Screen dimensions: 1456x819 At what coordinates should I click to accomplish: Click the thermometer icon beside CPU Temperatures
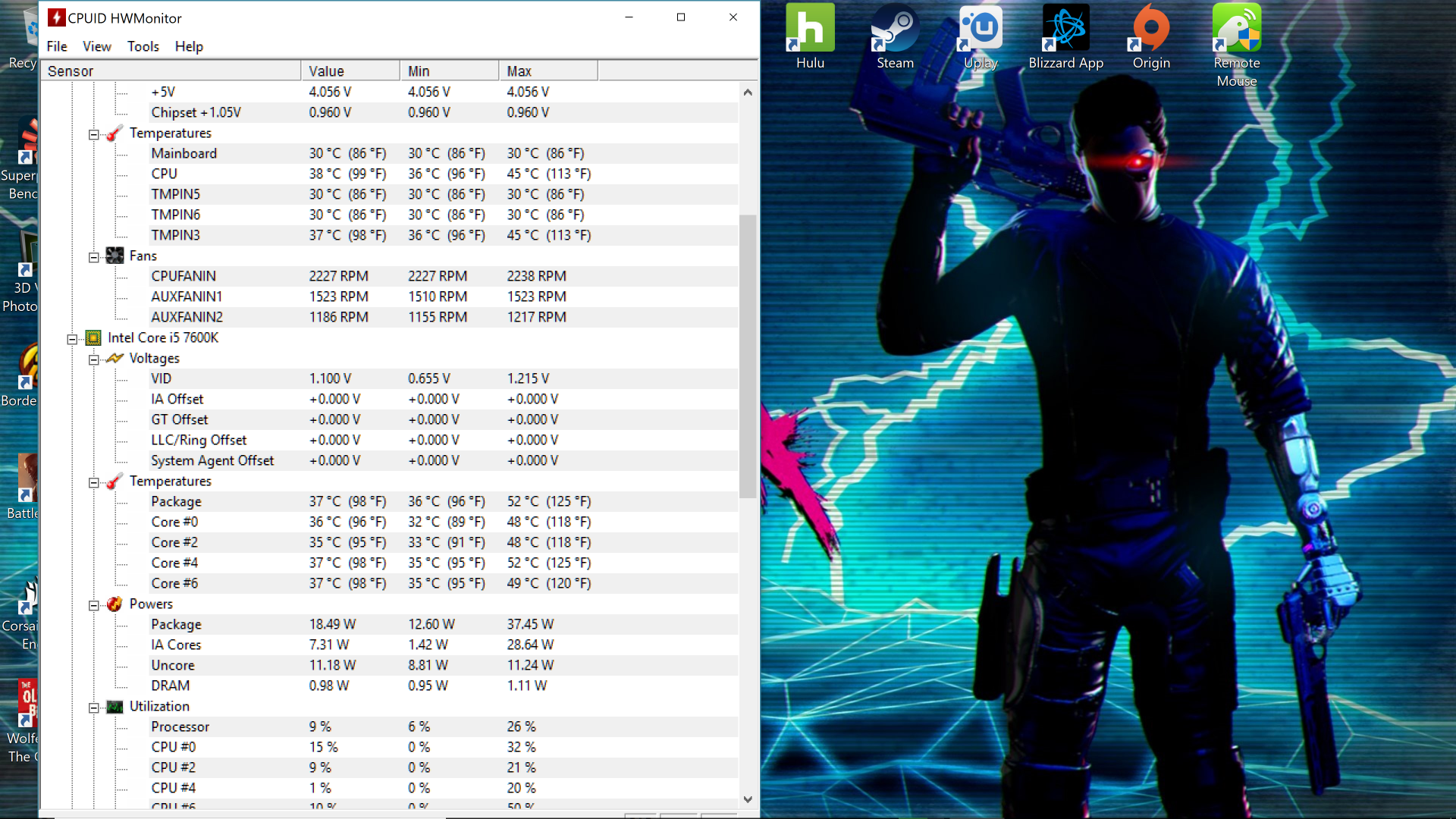point(115,482)
